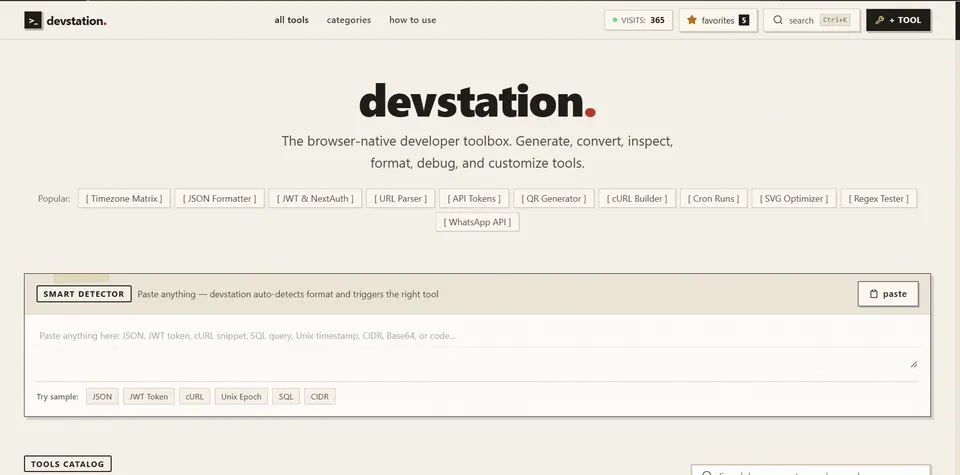960x475 pixels.
Task: Open the categories menu
Action: click(x=349, y=20)
